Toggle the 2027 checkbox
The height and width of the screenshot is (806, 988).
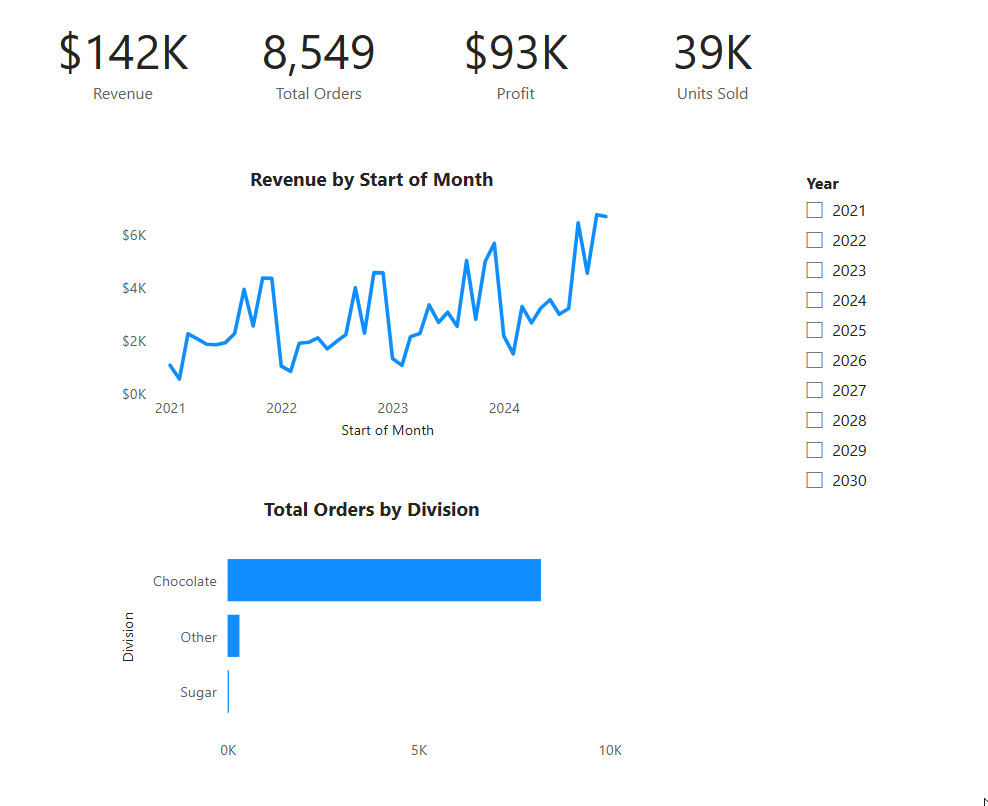814,390
